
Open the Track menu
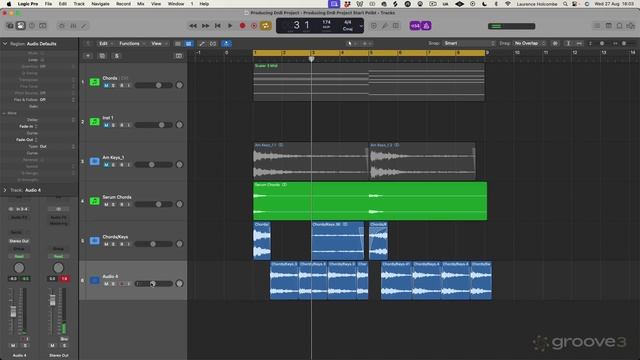tap(79, 4)
